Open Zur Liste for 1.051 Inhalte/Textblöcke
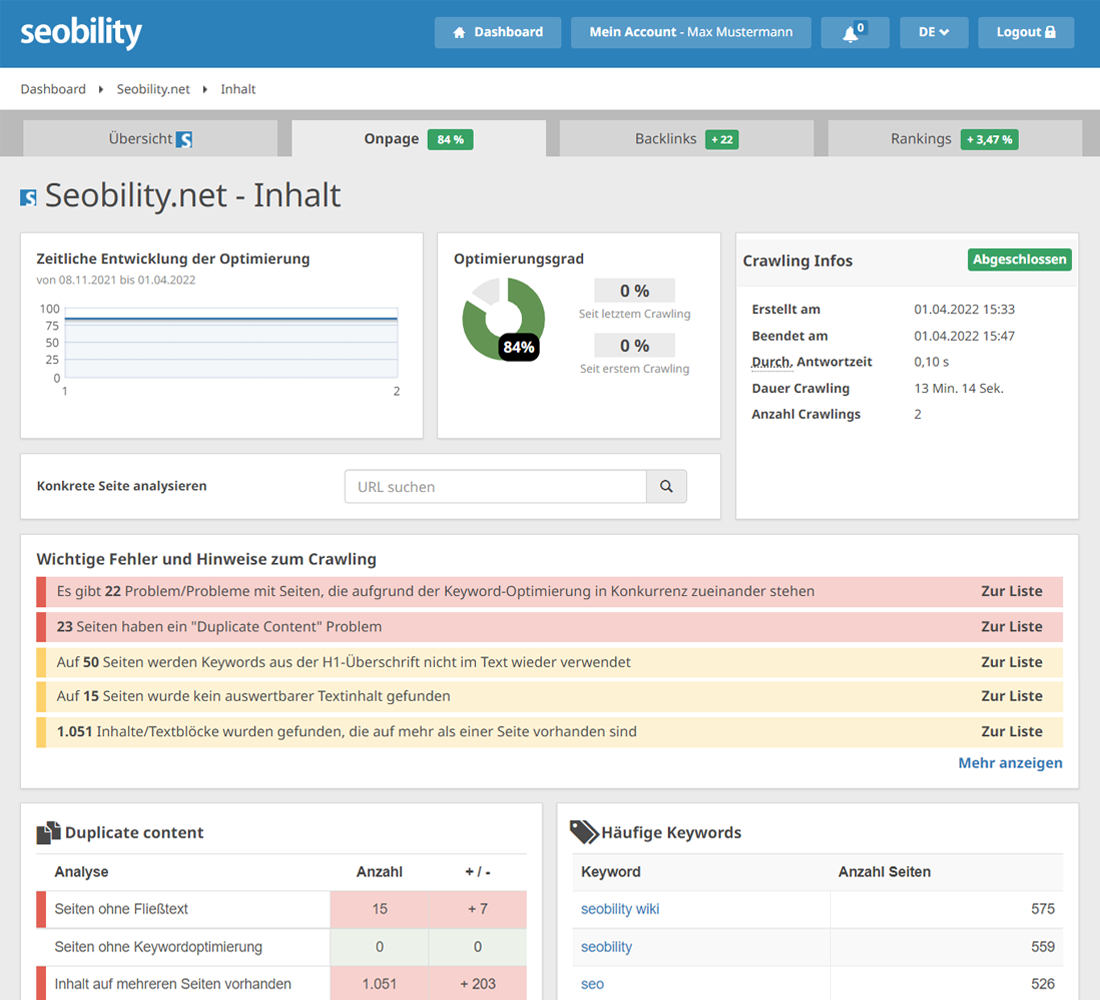 coord(1011,731)
